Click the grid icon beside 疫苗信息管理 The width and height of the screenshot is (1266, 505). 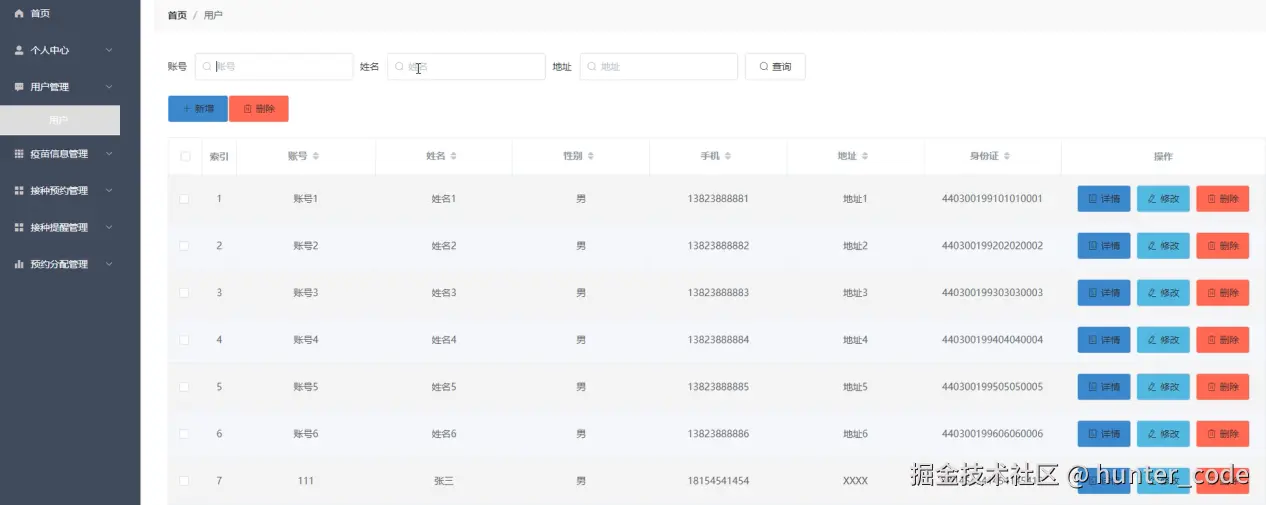point(19,154)
